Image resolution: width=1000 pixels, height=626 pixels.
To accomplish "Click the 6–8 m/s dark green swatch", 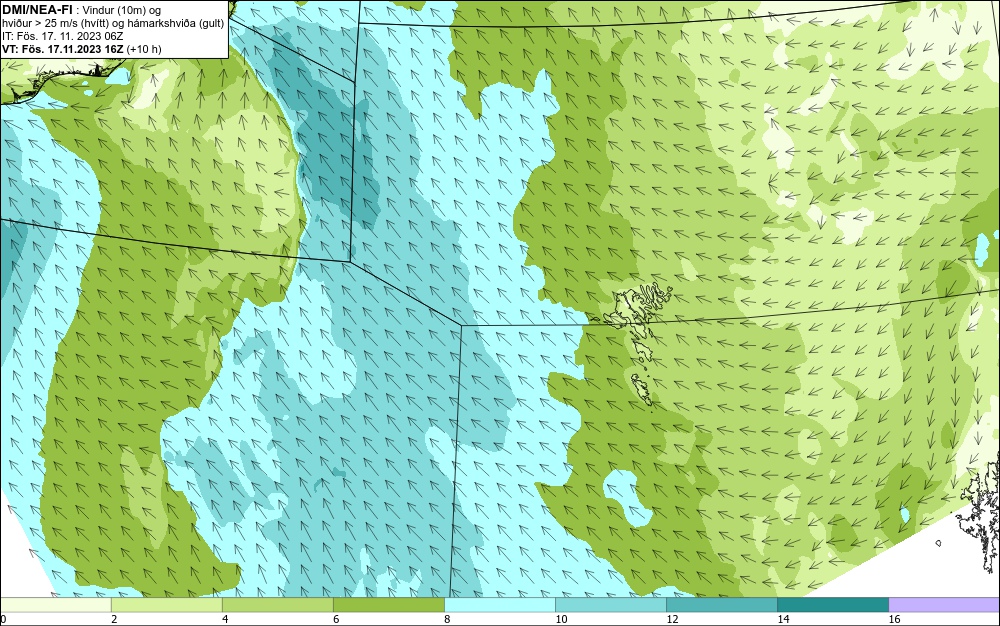I will tap(388, 605).
